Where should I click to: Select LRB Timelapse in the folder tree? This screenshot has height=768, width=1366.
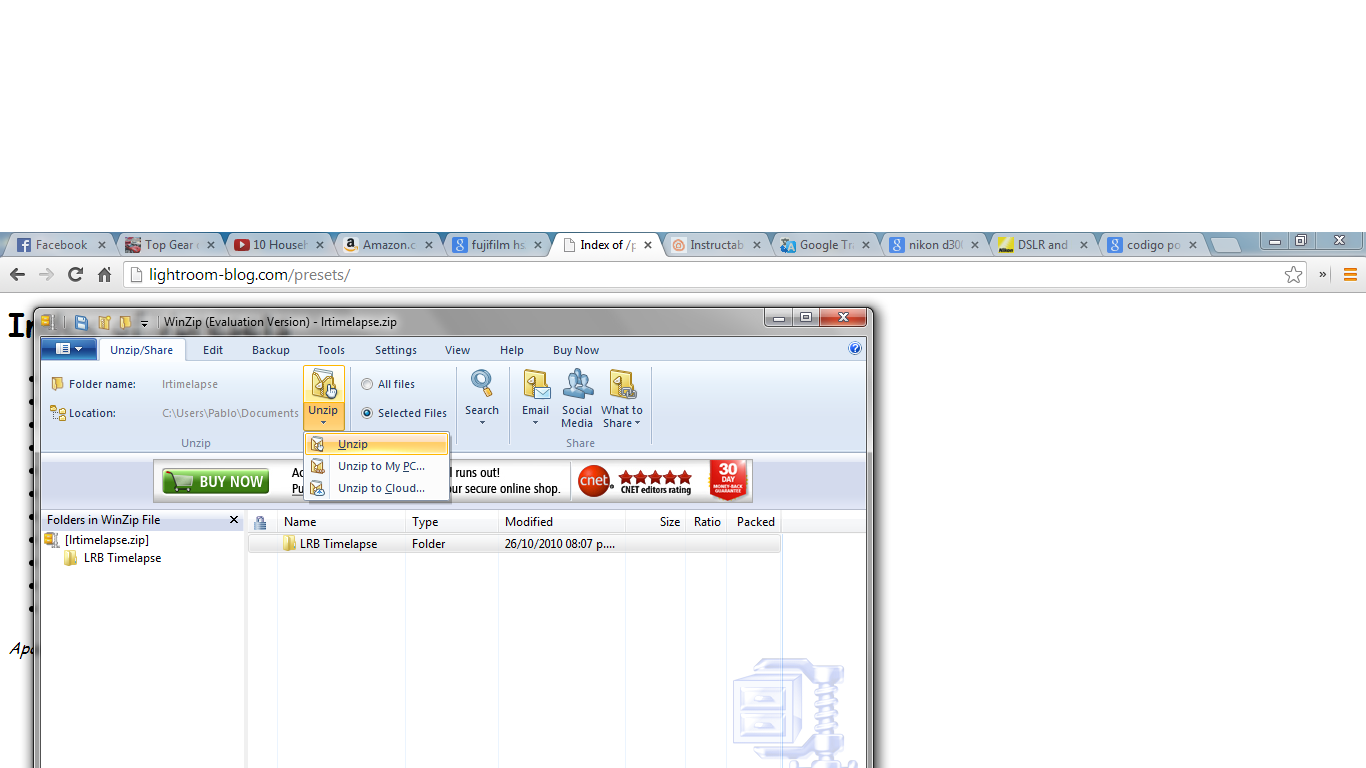pyautogui.click(x=122, y=558)
